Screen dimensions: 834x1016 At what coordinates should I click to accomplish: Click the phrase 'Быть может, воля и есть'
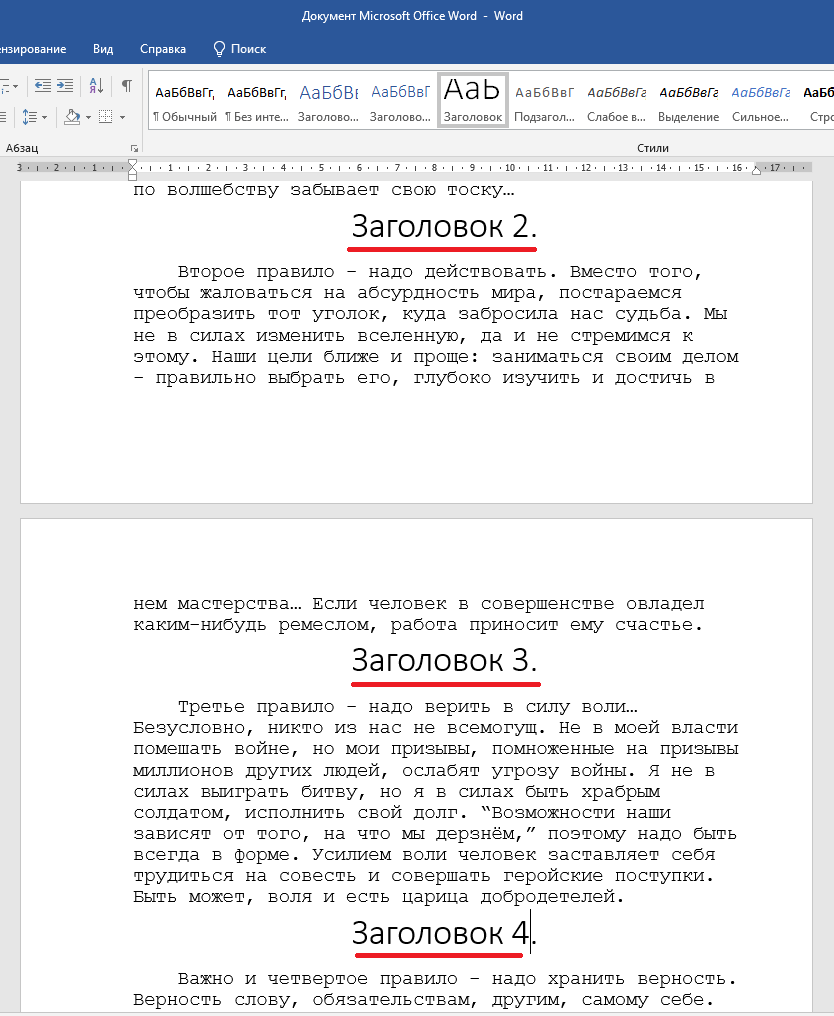tap(262, 897)
